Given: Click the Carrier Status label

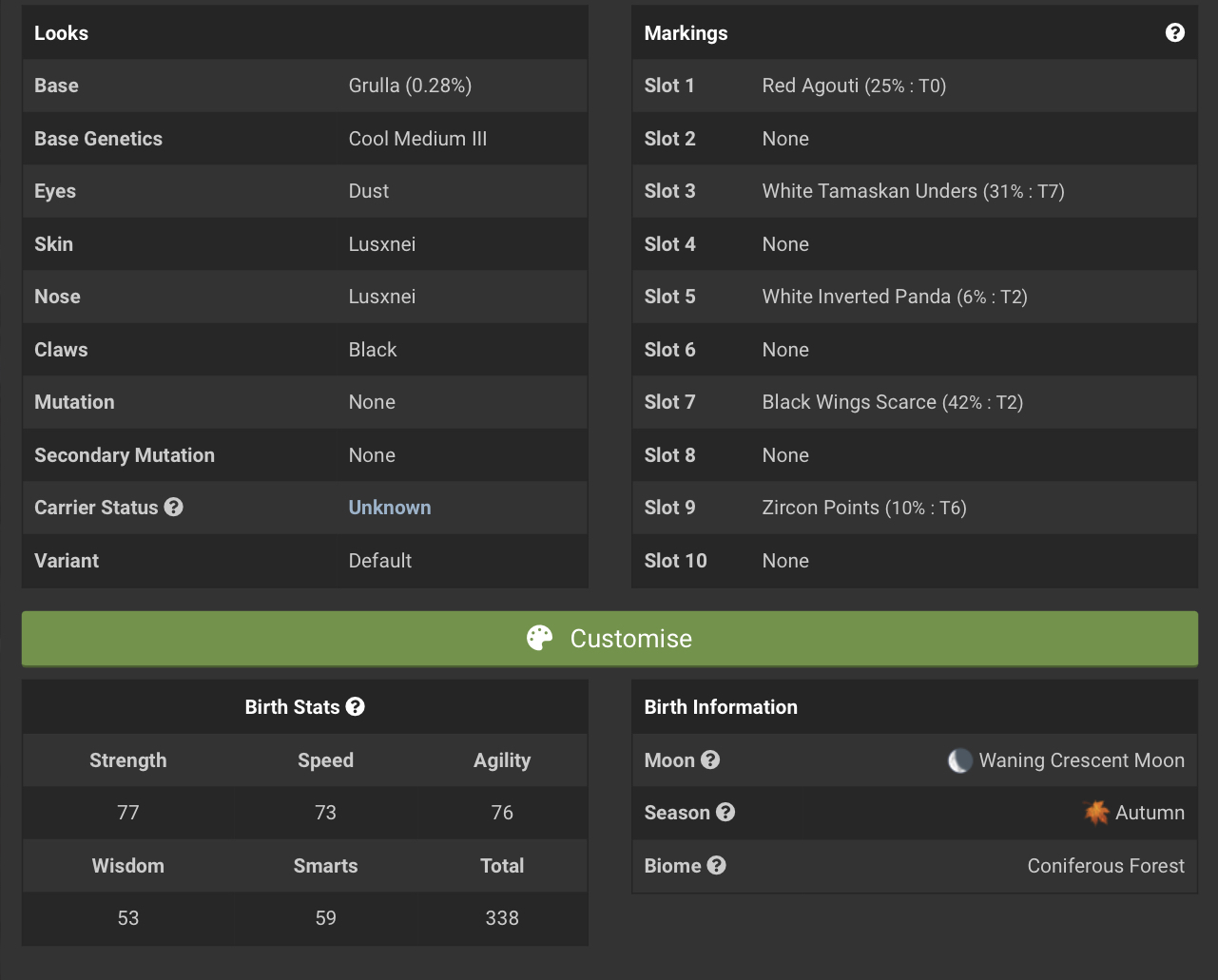Looking at the screenshot, I should [96, 508].
